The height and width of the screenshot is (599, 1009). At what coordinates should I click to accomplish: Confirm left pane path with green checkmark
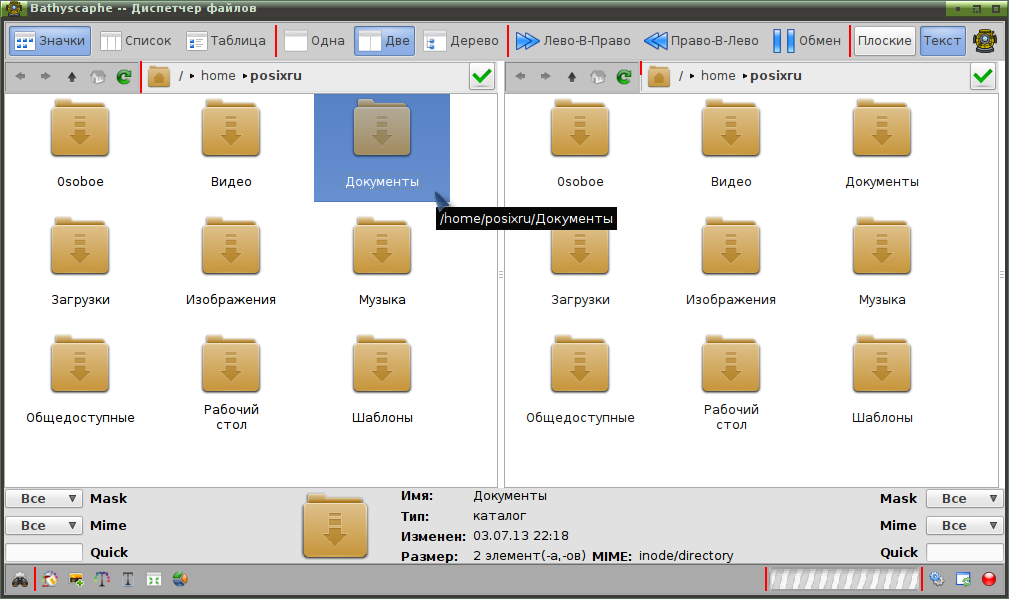[482, 77]
